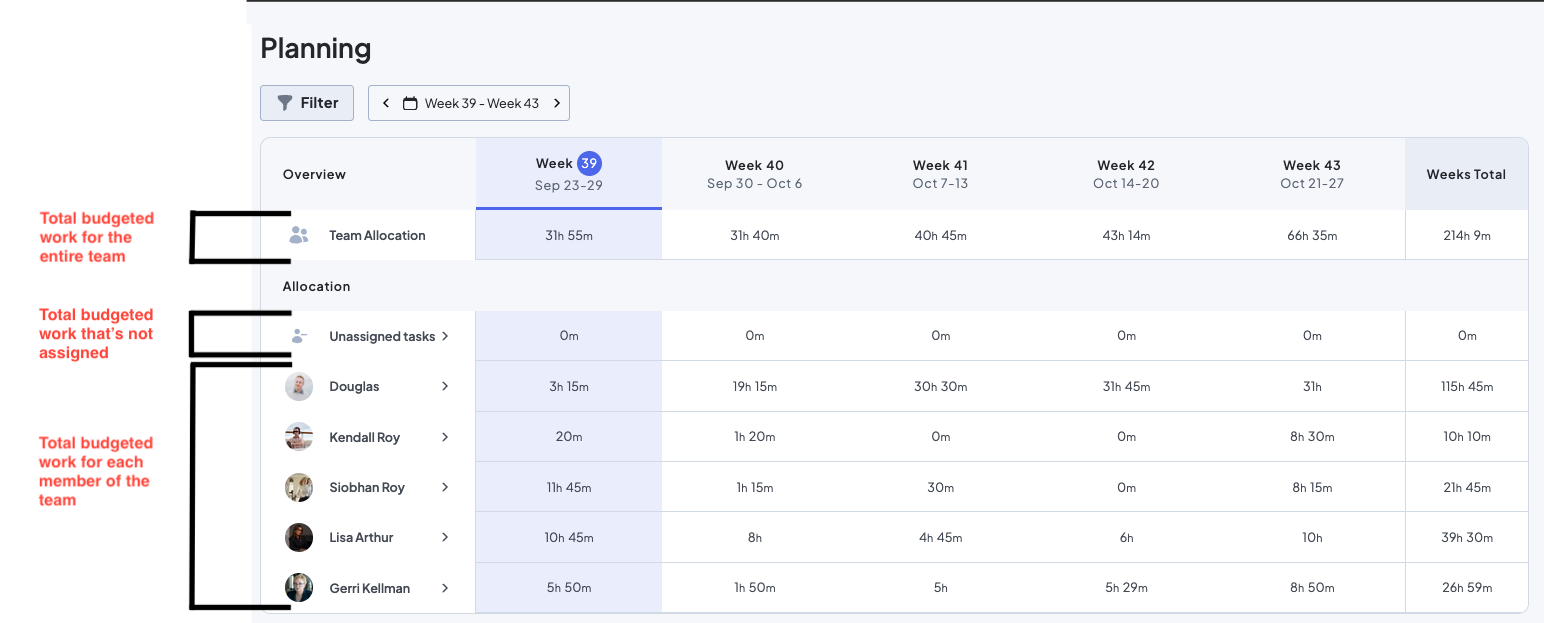Click Team Allocation total 214h 9m
Viewport: 1544px width, 623px height.
[1467, 236]
